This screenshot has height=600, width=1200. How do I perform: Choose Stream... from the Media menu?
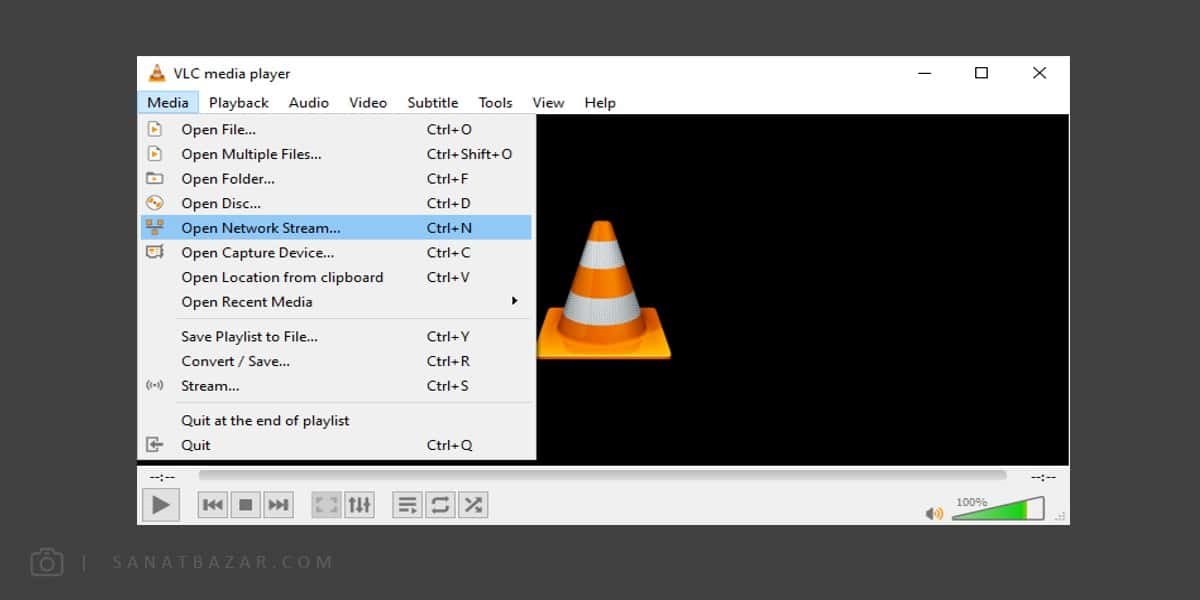click(x=336, y=386)
